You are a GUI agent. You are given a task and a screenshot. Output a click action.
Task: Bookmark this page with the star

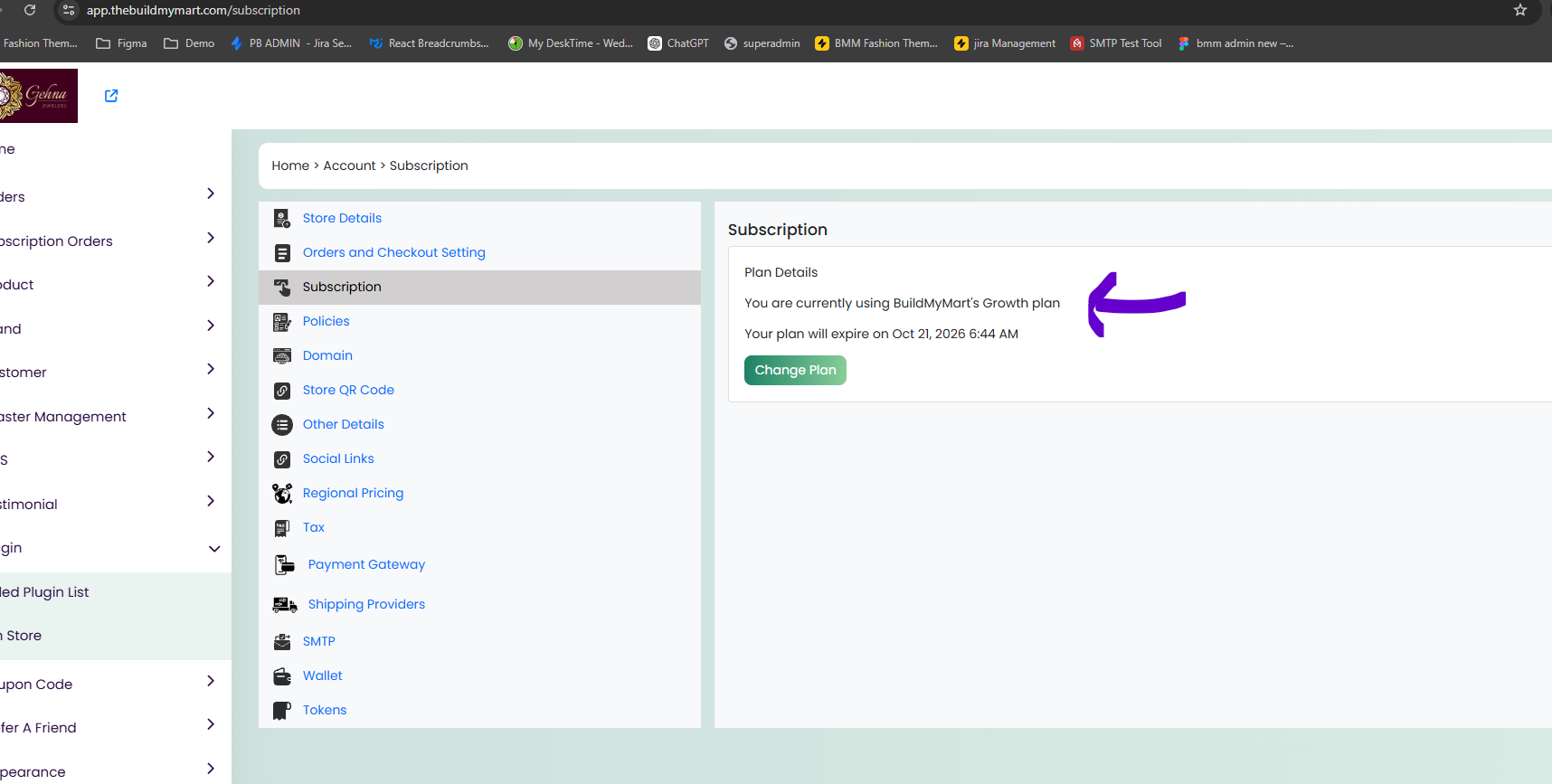(1520, 10)
